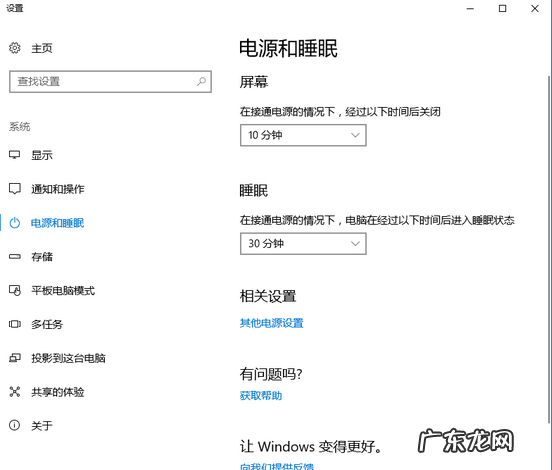Screen dimensions: 552x470
Task: Open the 其他电源设置 link
Action: 271,323
